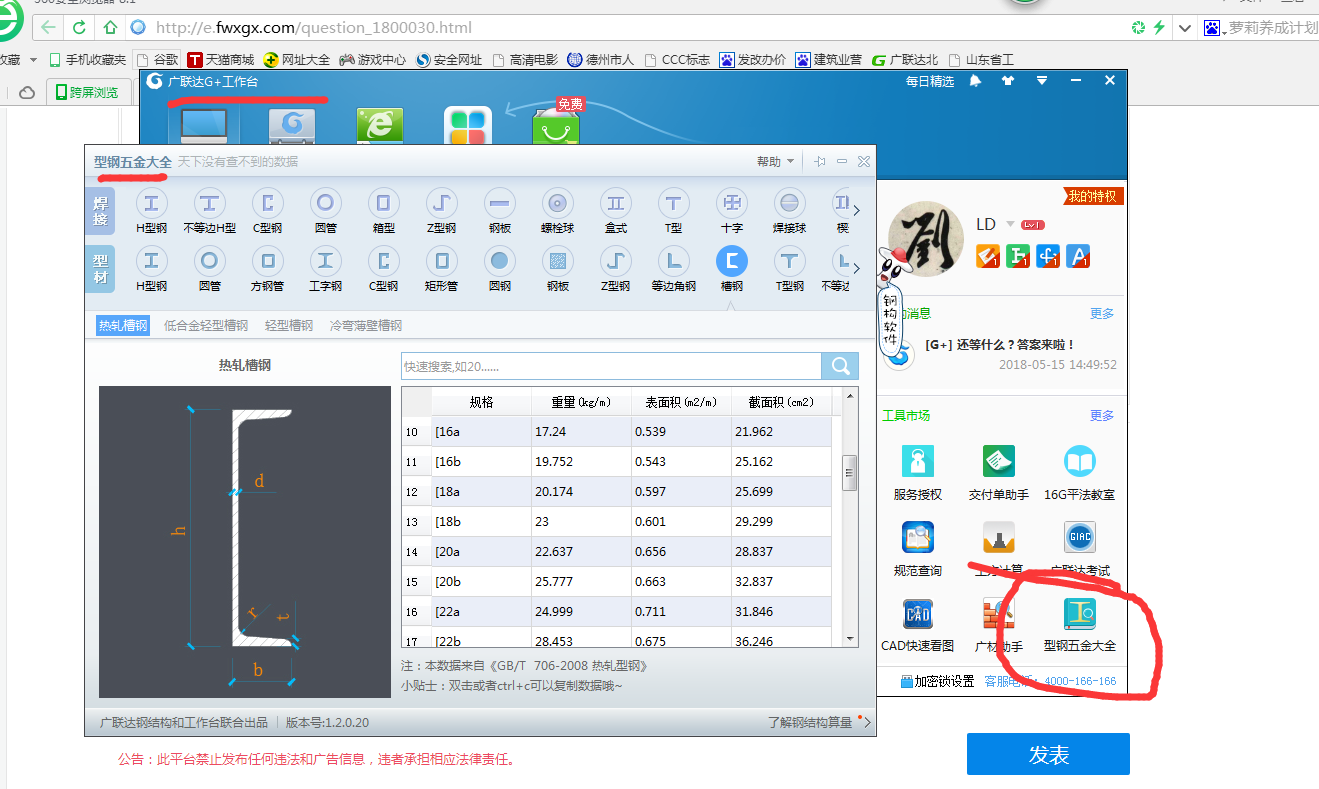This screenshot has width=1319, height=789.
Task: Choose the 十字 cross section icon
Action: coord(732,204)
